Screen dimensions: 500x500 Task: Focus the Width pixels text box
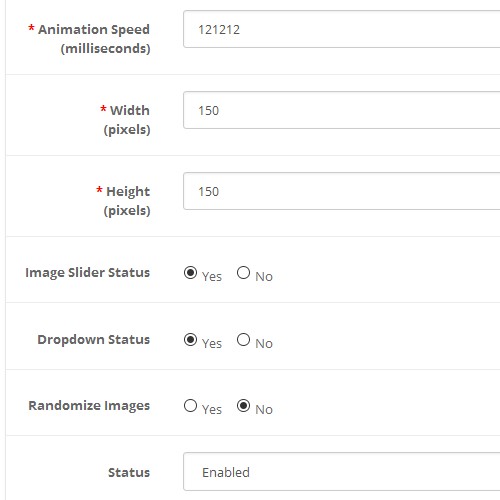[342, 110]
